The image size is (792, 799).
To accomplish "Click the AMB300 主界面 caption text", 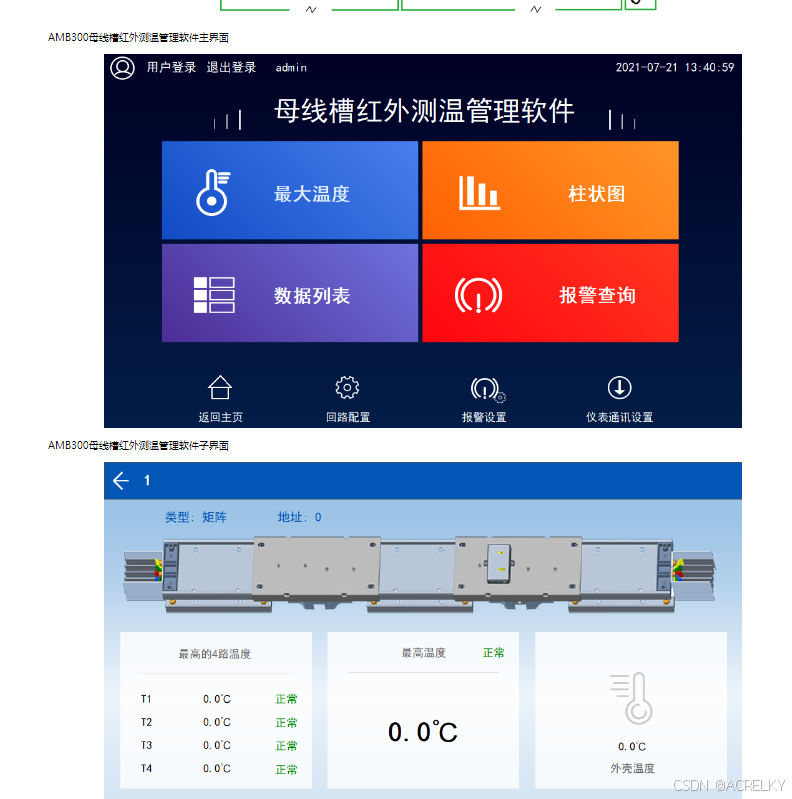I will coord(138,37).
